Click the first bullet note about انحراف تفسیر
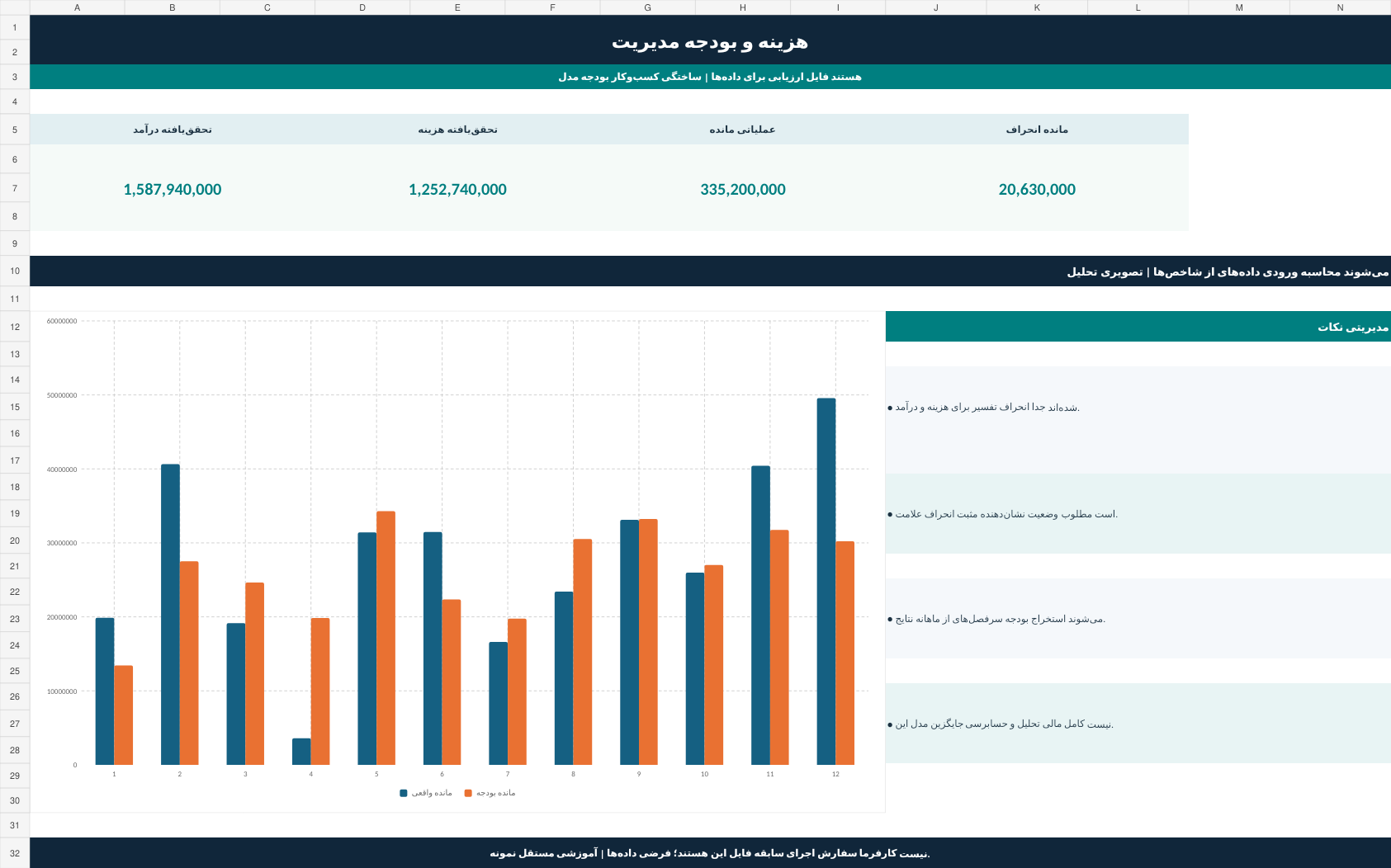Screen dimensions: 1391x868 point(983,408)
